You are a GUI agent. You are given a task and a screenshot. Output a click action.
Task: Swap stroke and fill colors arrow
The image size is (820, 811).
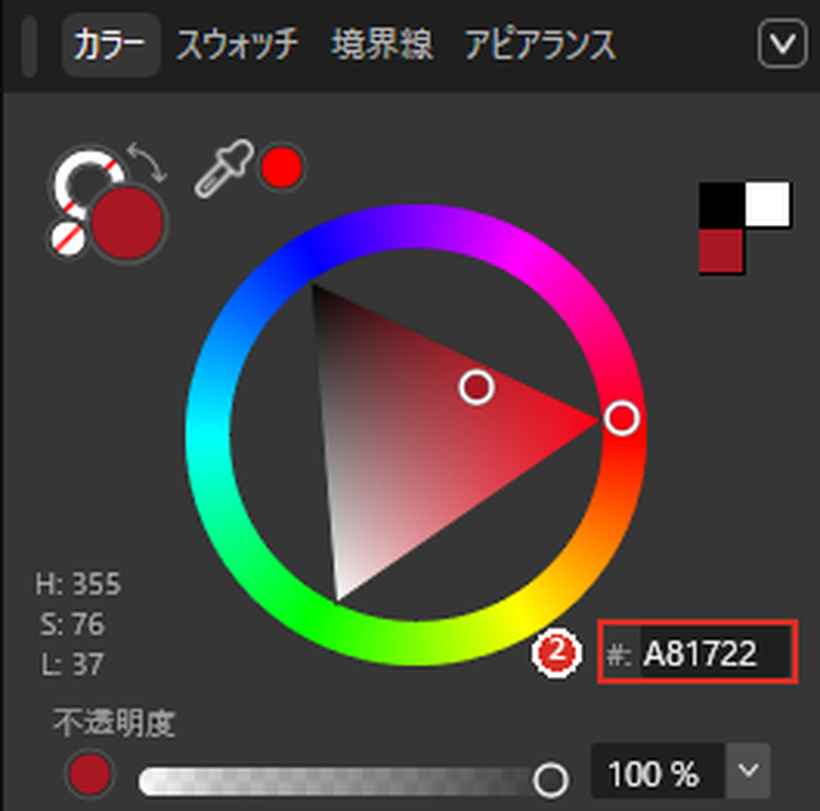tap(147, 162)
